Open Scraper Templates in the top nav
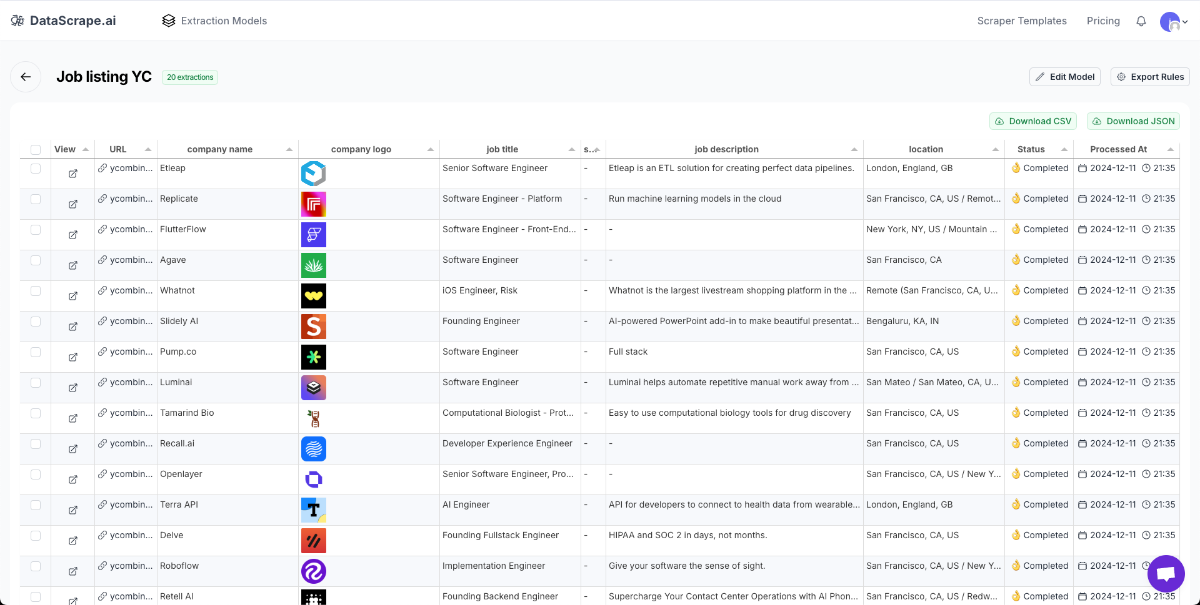Viewport: 1200px width, 605px height. coord(1022,21)
